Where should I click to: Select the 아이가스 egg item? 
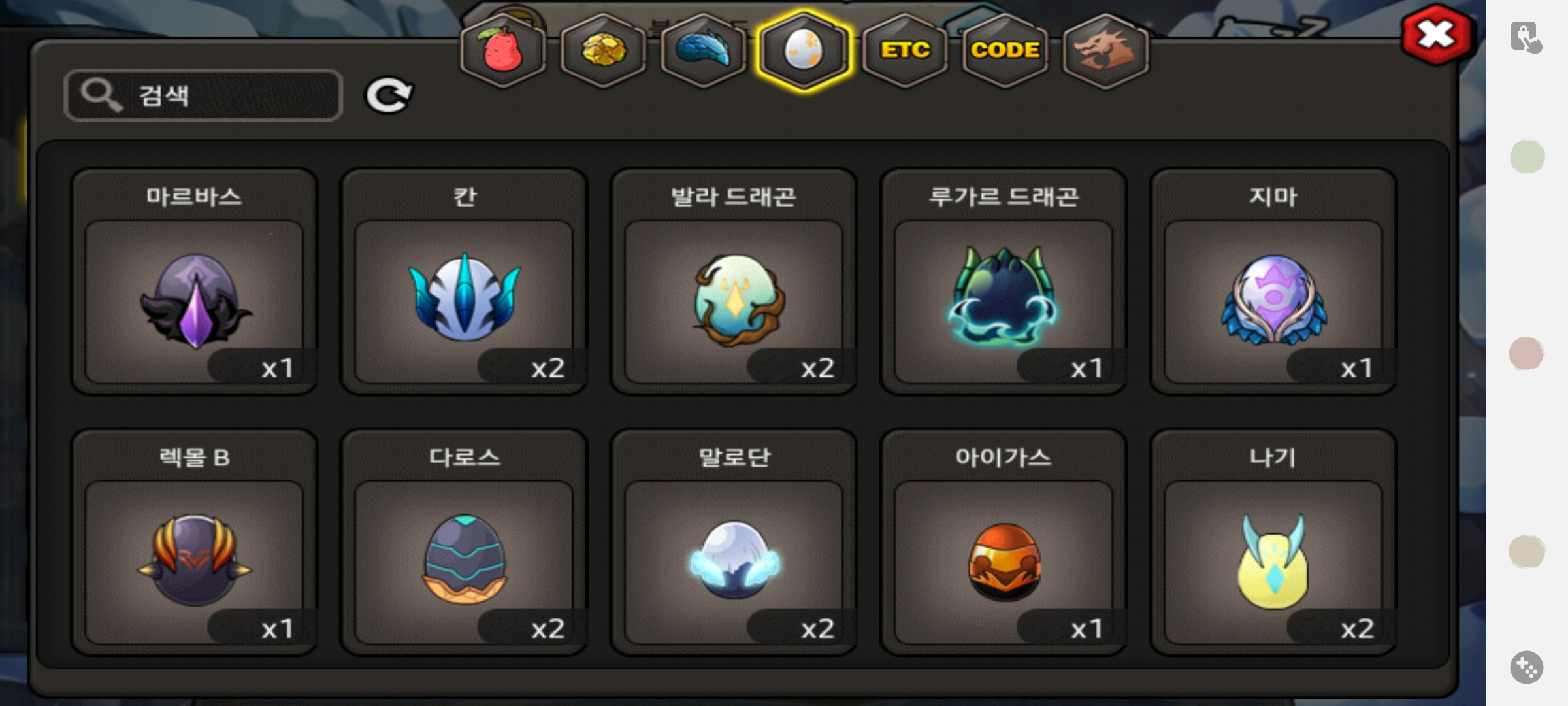click(1004, 543)
